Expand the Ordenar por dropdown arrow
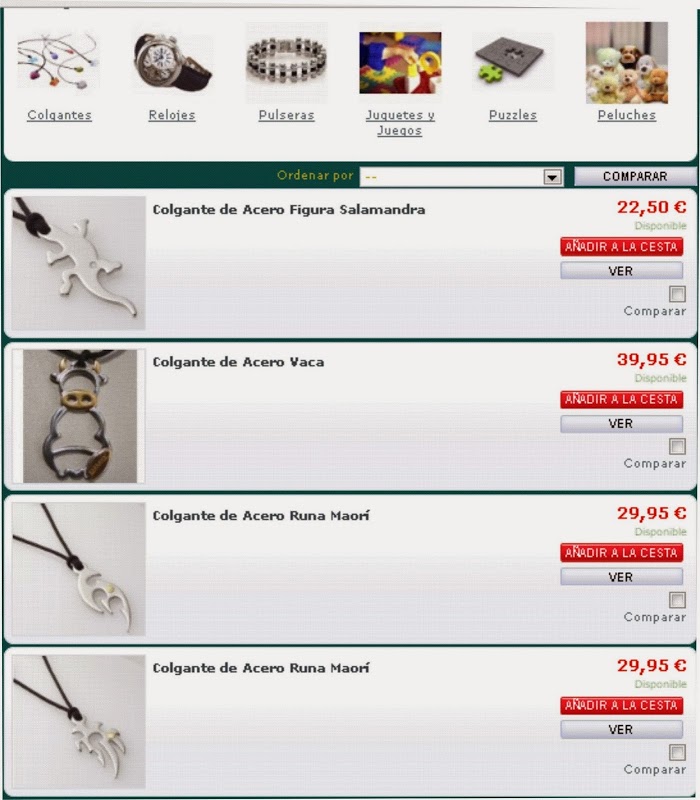 click(x=552, y=177)
